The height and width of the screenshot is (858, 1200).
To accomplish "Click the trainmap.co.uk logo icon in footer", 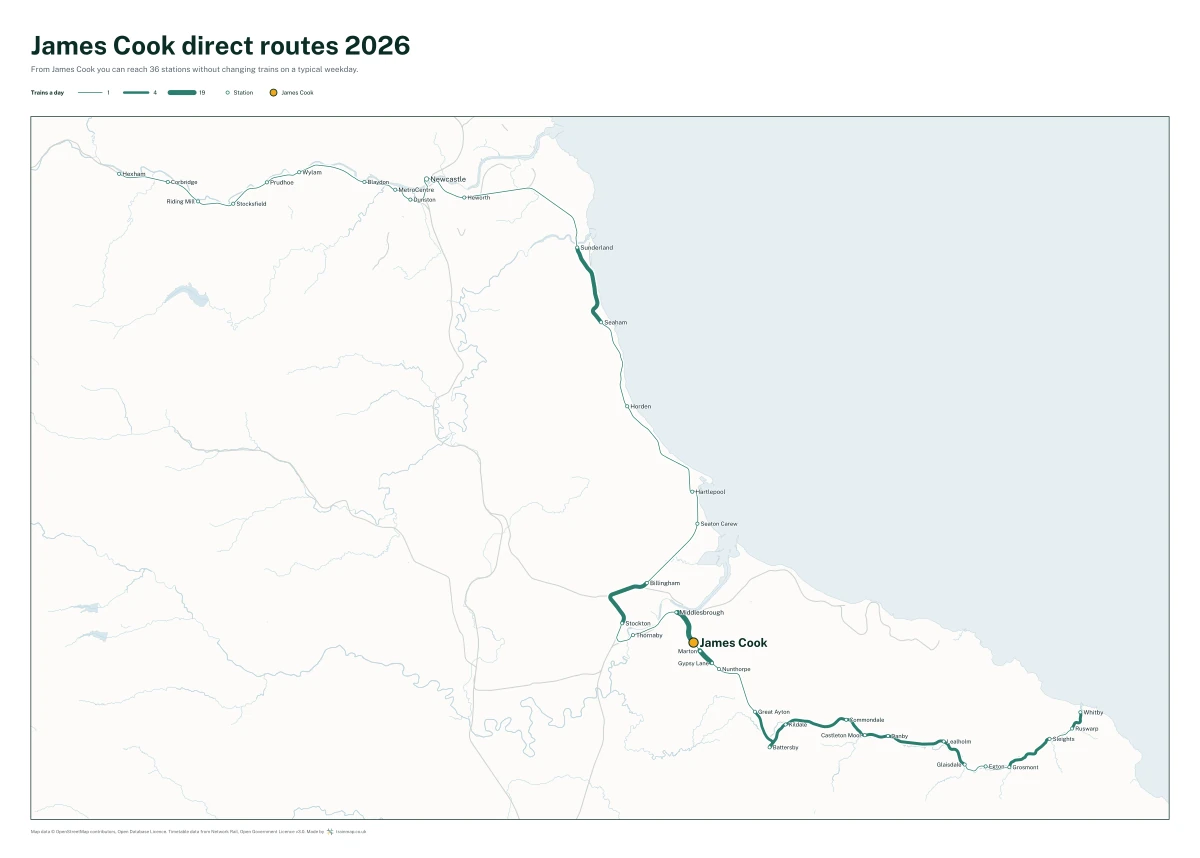I will [x=330, y=831].
